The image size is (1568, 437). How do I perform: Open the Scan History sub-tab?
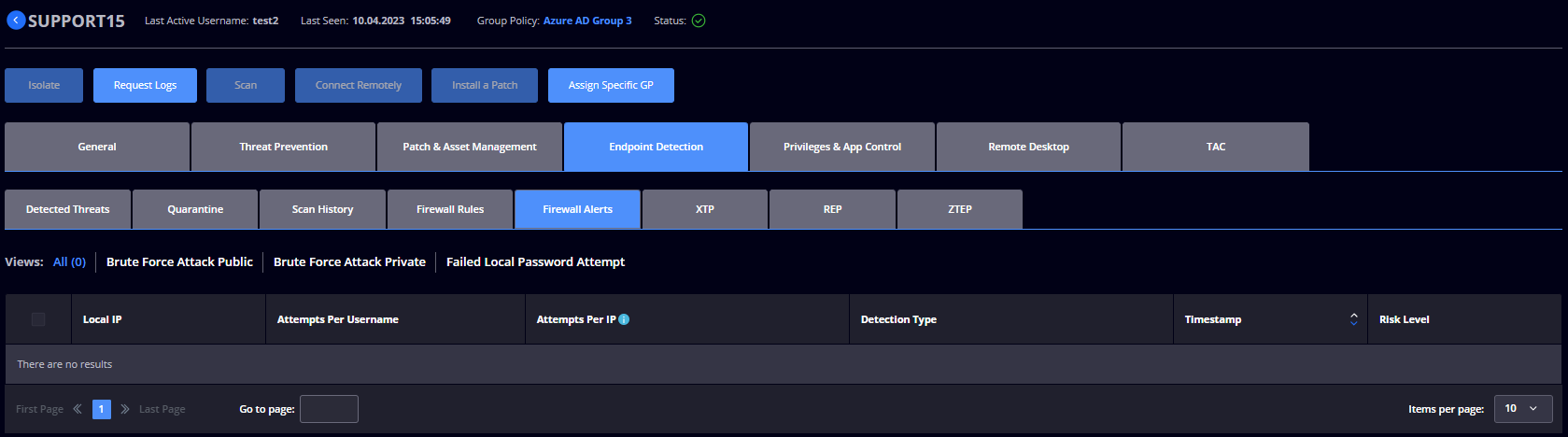point(322,209)
